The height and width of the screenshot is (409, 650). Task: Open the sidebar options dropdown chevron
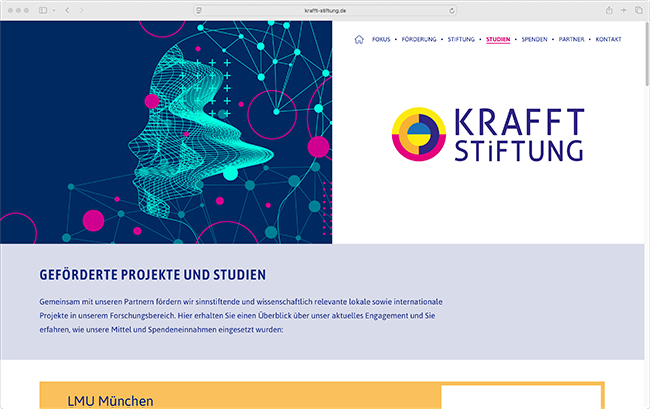click(54, 10)
